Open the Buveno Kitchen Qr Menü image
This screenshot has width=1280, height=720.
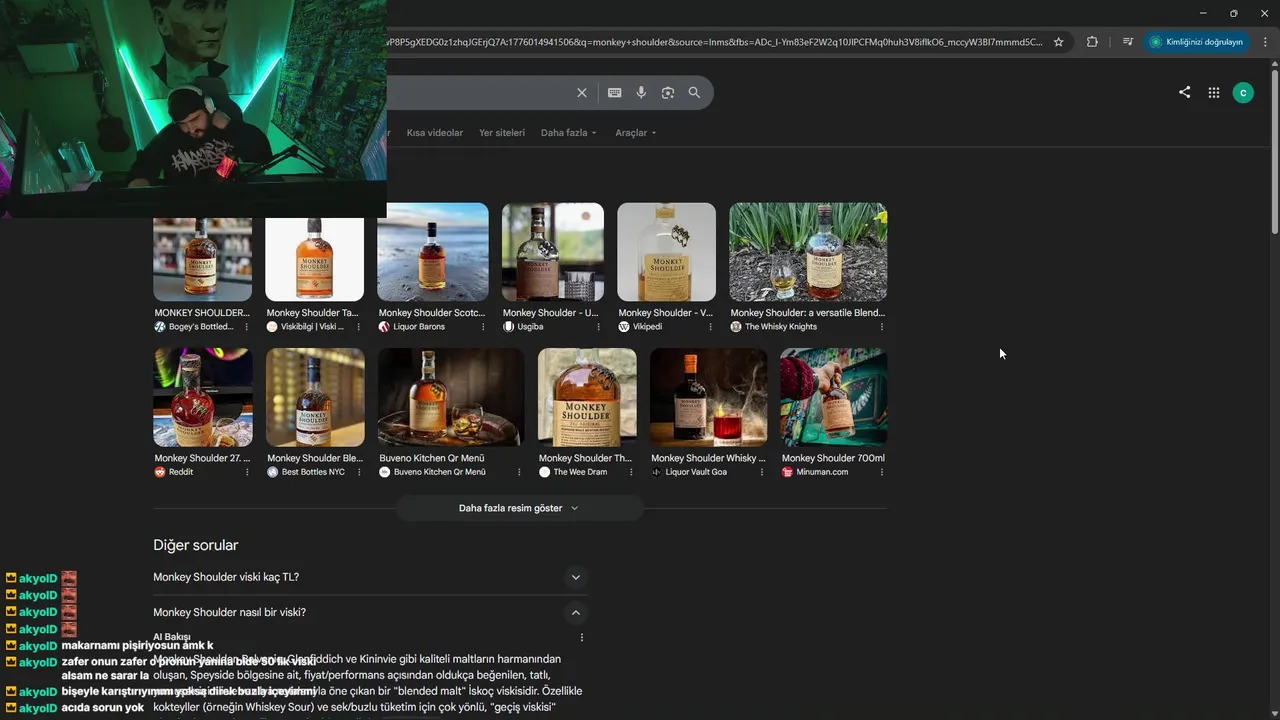pos(451,397)
